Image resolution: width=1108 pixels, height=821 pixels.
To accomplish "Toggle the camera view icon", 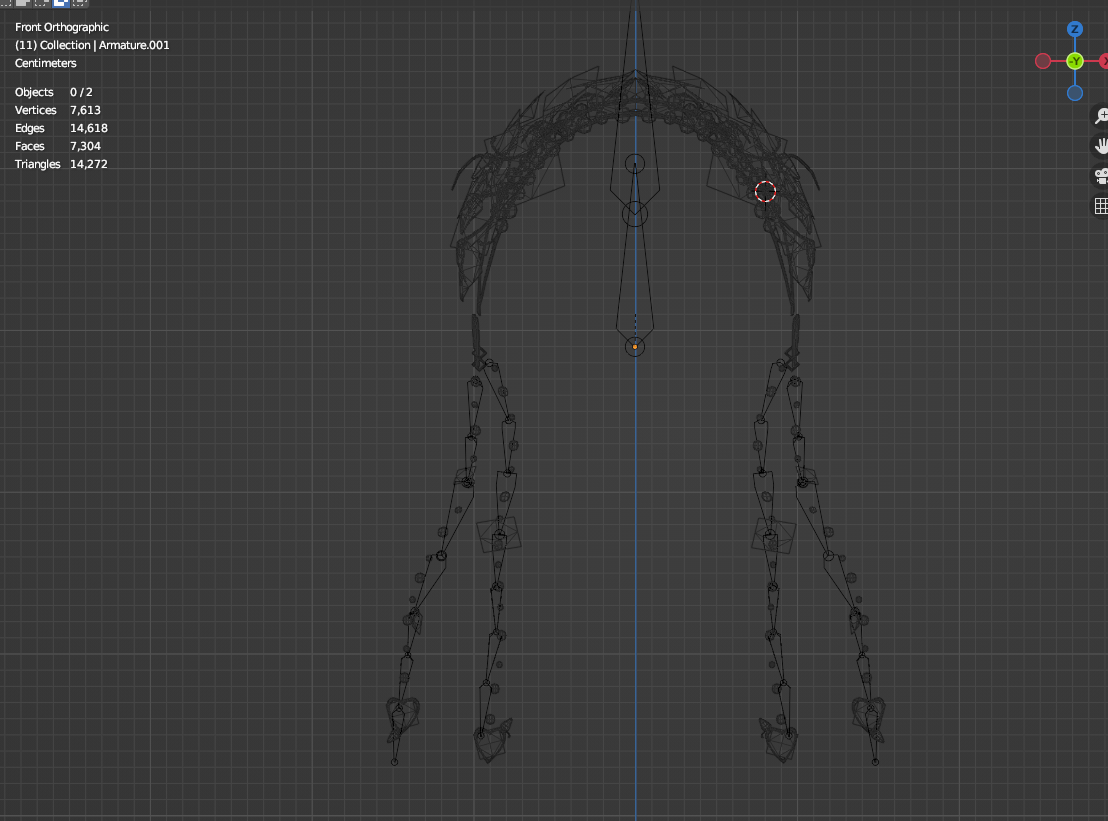I will (x=1101, y=176).
